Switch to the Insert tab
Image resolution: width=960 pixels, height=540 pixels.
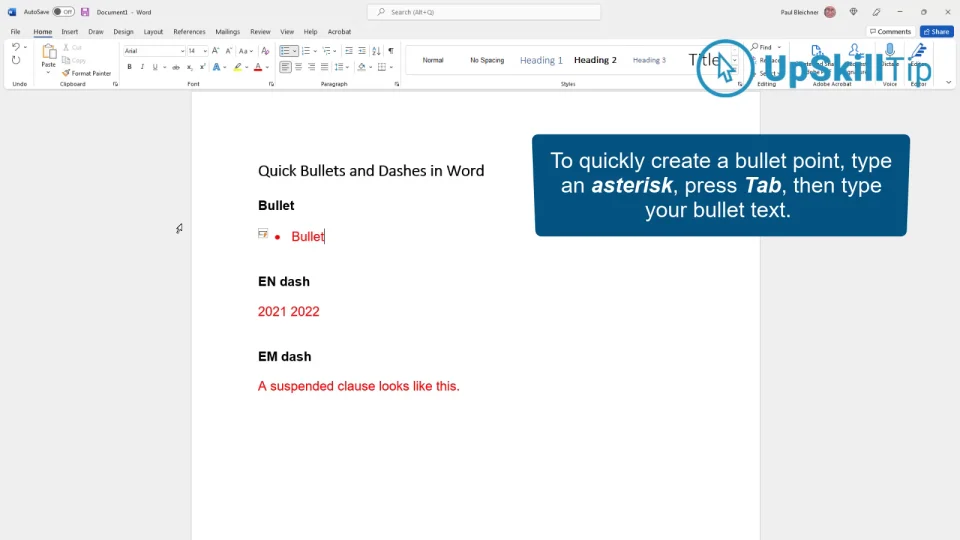tap(69, 32)
